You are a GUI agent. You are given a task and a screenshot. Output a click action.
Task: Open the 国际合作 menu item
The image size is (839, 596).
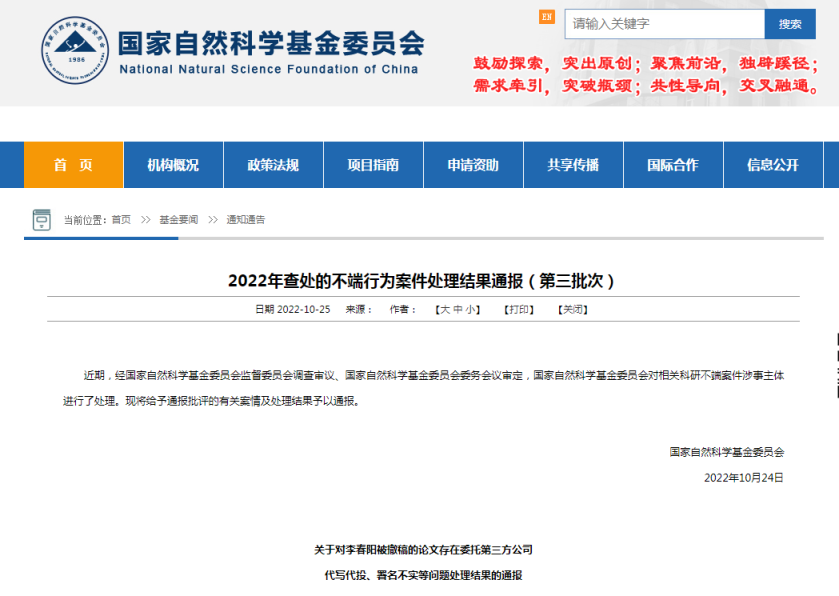pyautogui.click(x=673, y=165)
